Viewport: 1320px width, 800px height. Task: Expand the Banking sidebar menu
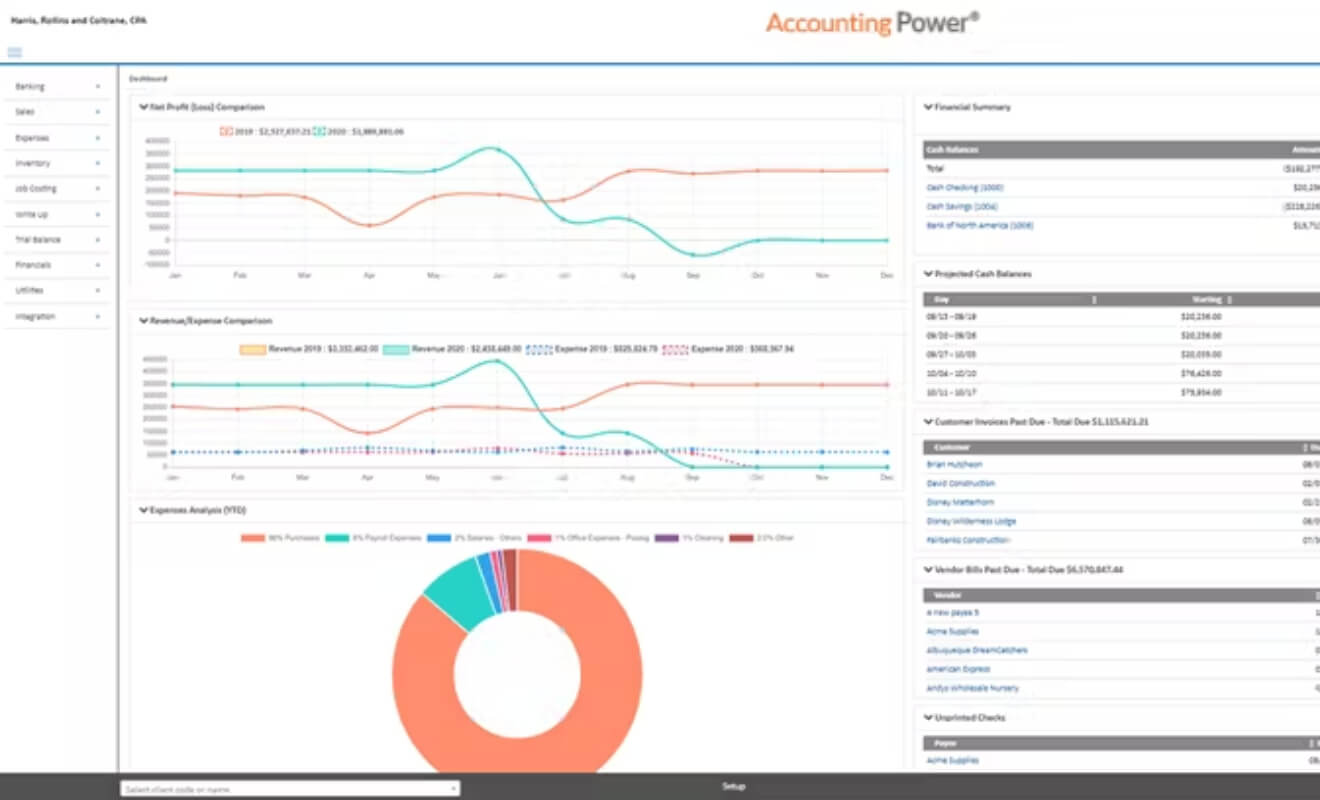[x=58, y=87]
